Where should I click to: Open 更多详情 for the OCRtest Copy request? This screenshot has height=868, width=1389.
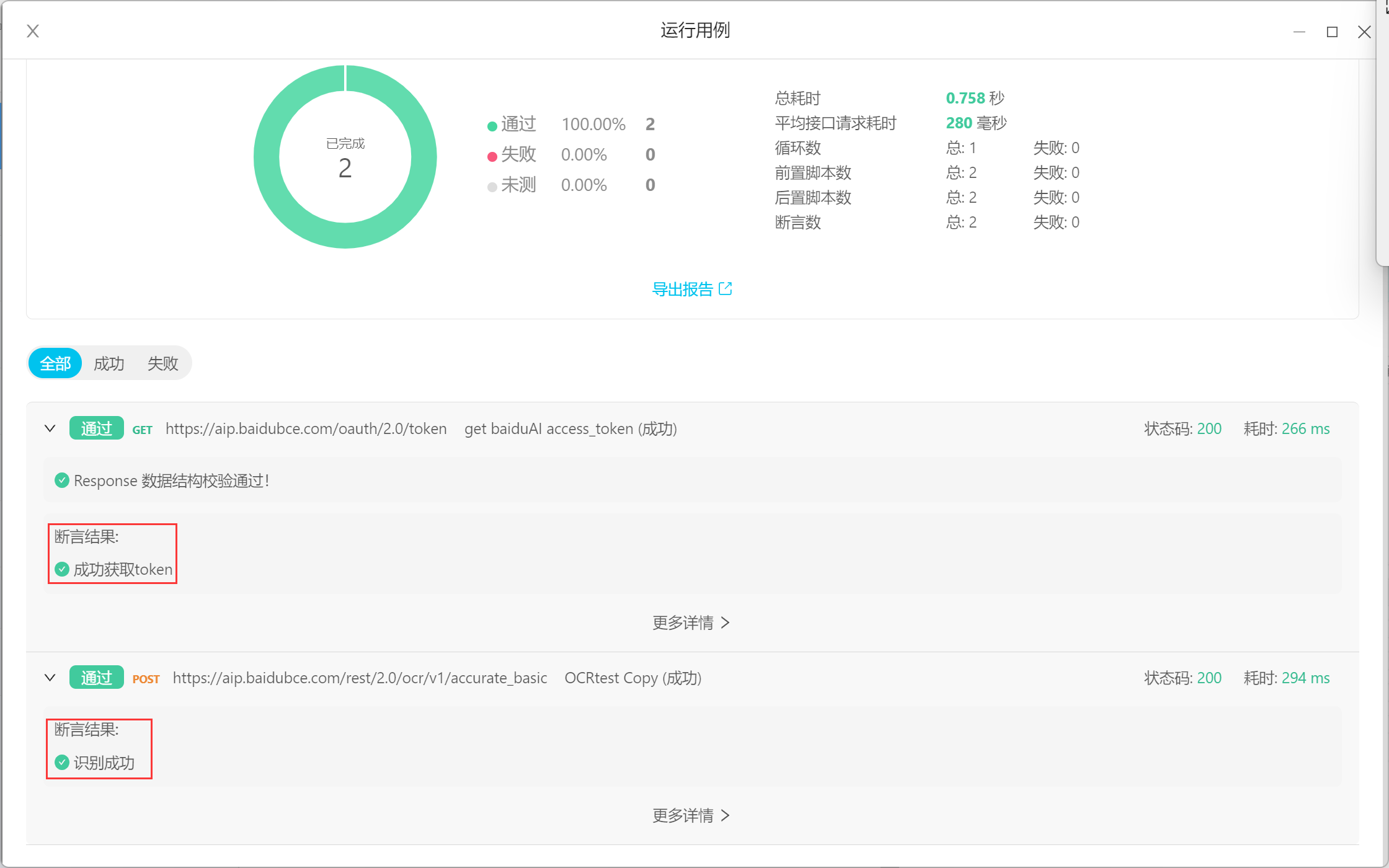pyautogui.click(x=691, y=815)
